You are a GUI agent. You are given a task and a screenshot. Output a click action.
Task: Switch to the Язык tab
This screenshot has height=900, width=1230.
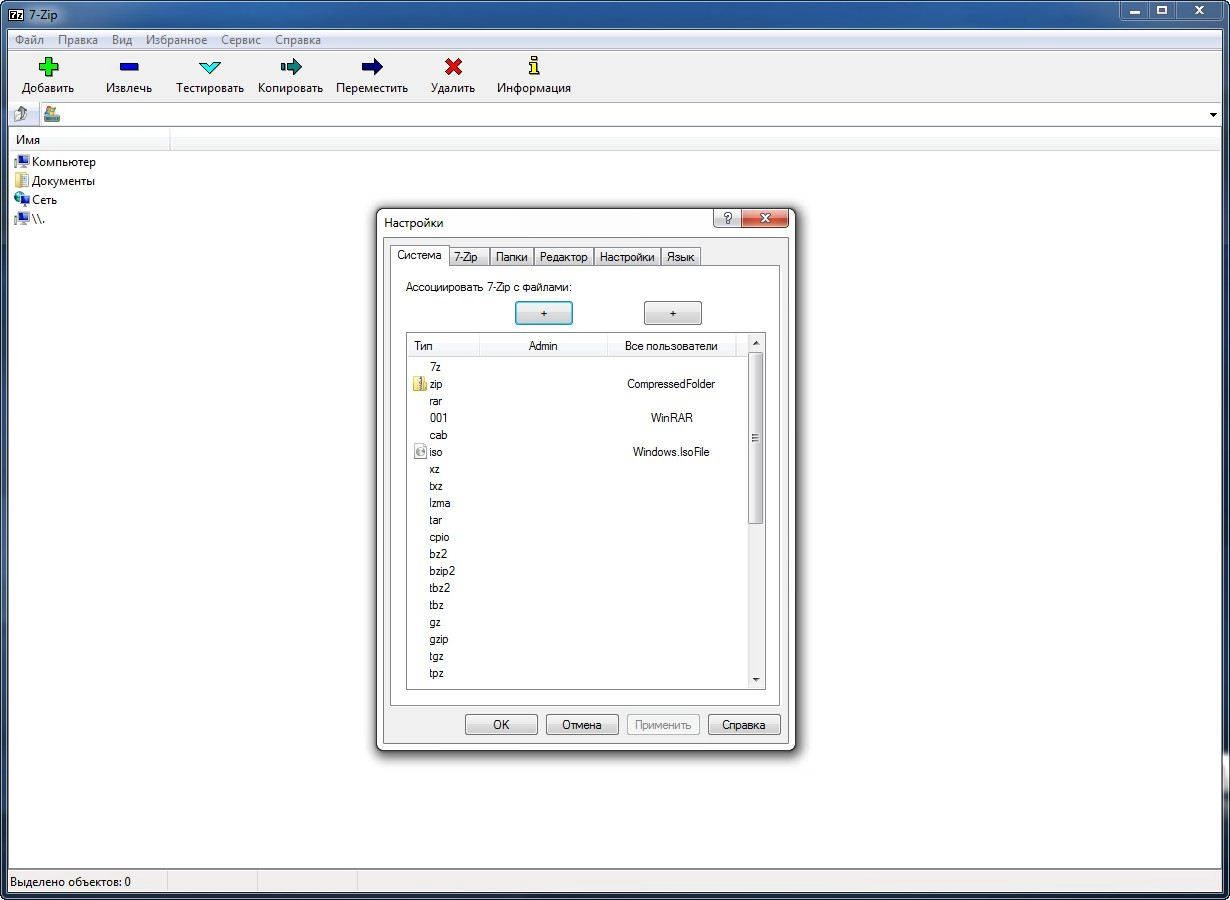(x=680, y=257)
